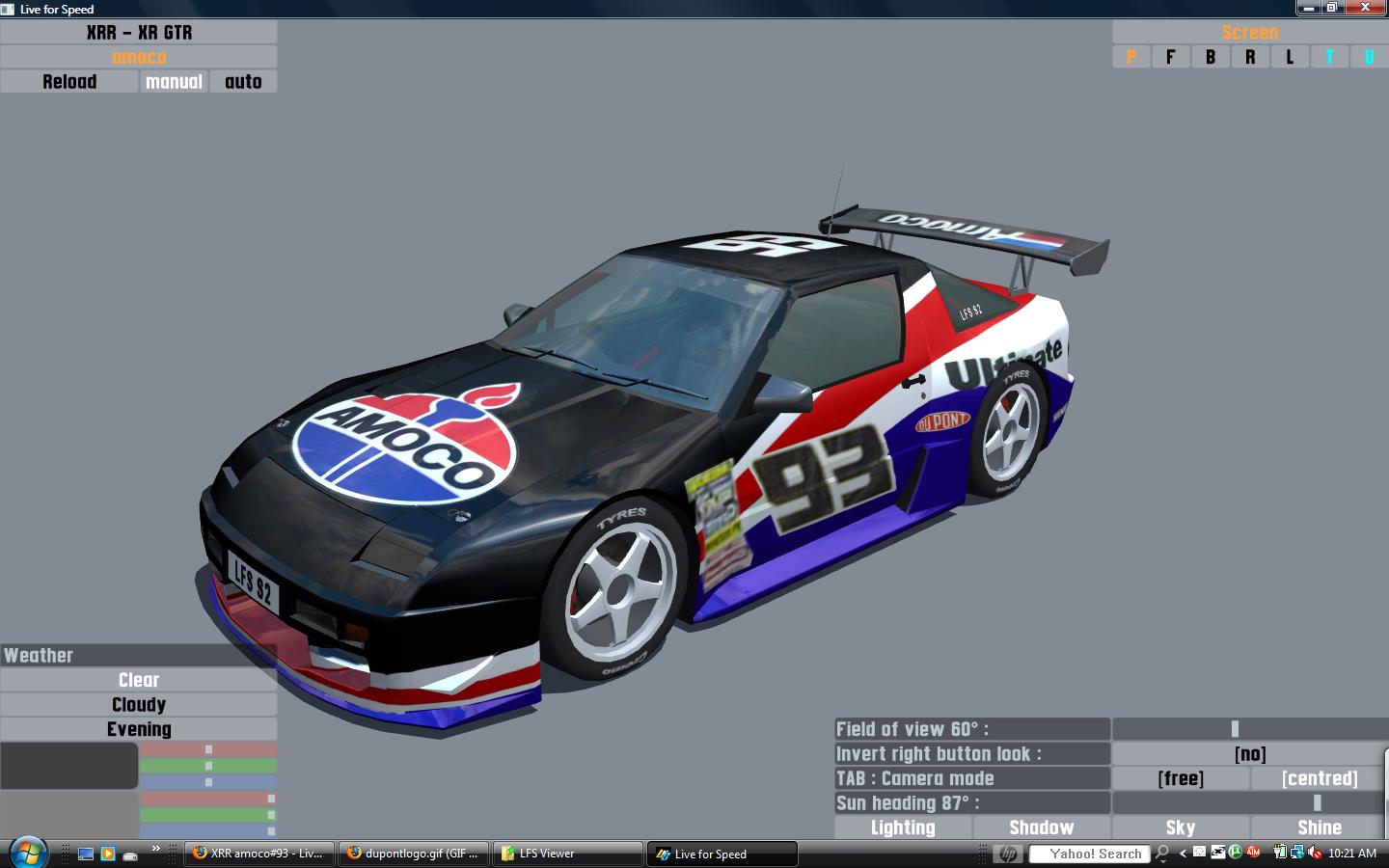Screen dimensions: 1389x868
Task: Select the P screen view button
Action: [1131, 57]
